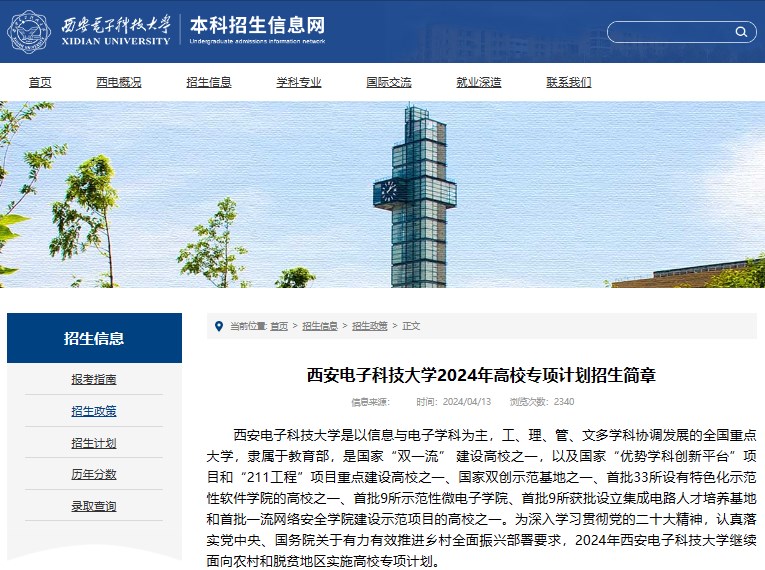Open the 西电概况 navigation item
Image resolution: width=765 pixels, height=570 pixels.
tap(119, 82)
